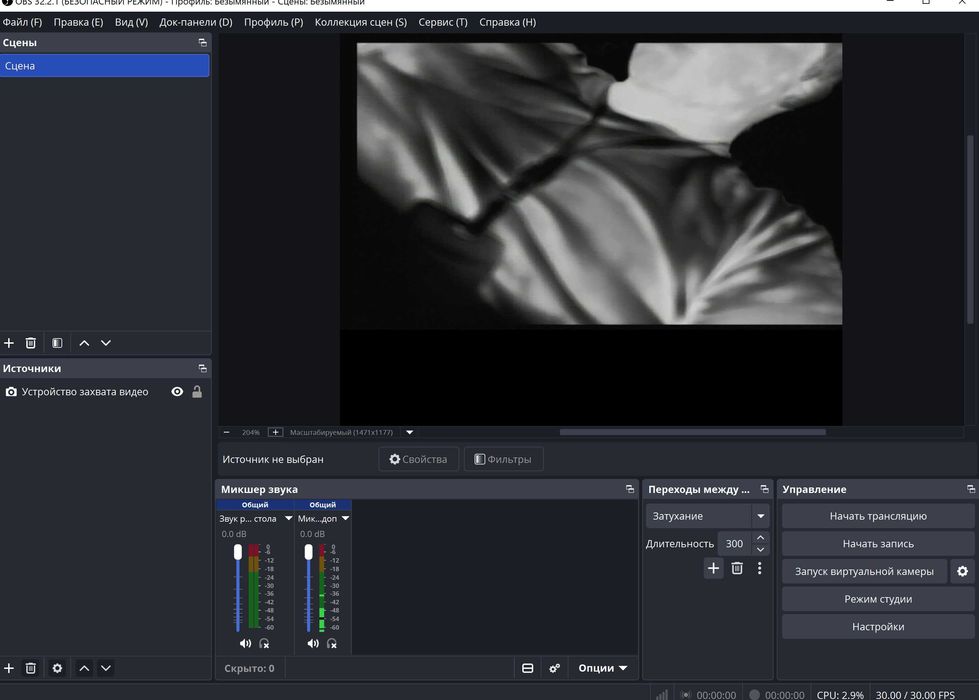Open scene filters icon in Scenes toolbar
979x700 pixels.
click(x=57, y=343)
